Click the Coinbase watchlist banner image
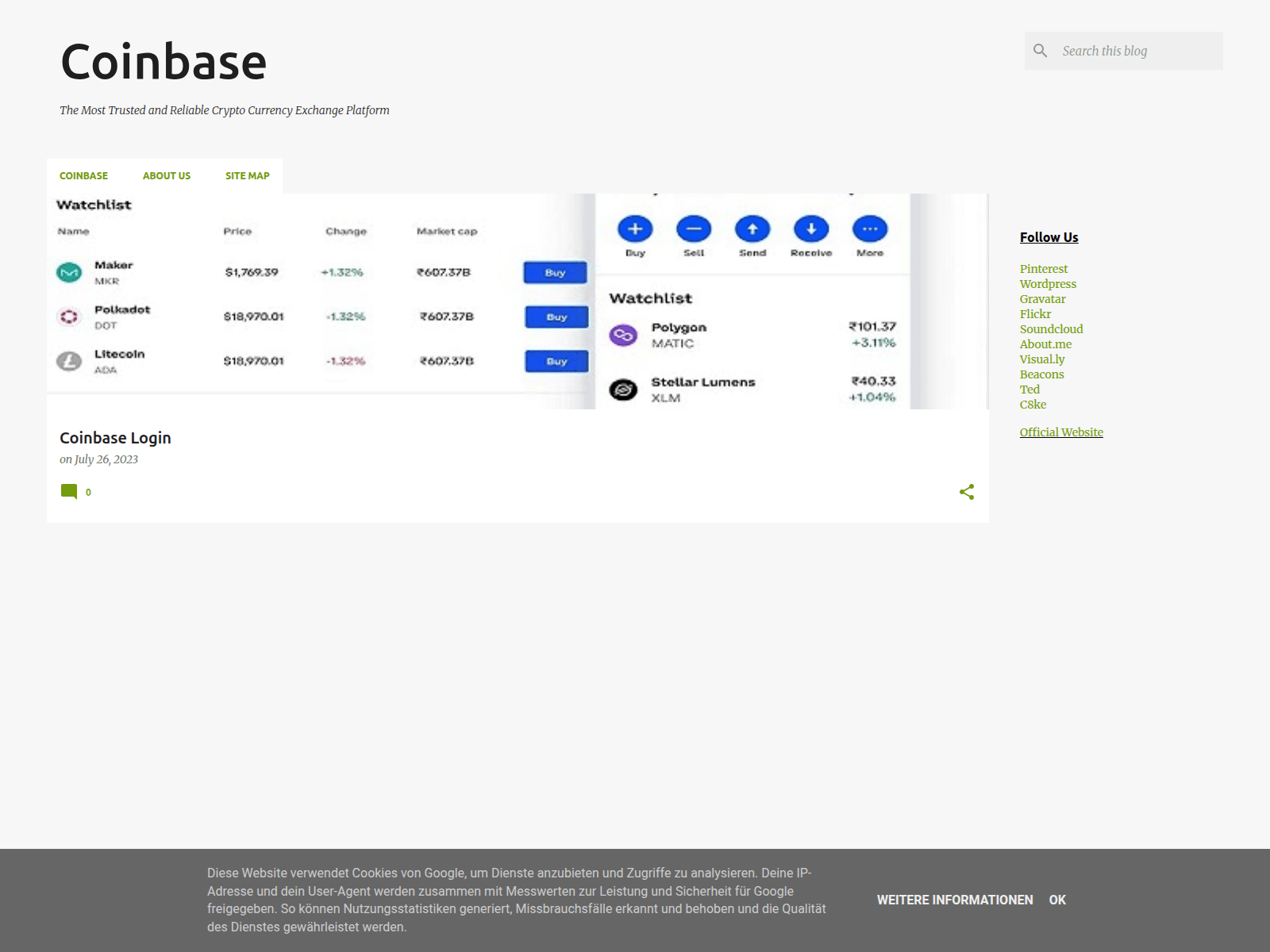 [518, 301]
